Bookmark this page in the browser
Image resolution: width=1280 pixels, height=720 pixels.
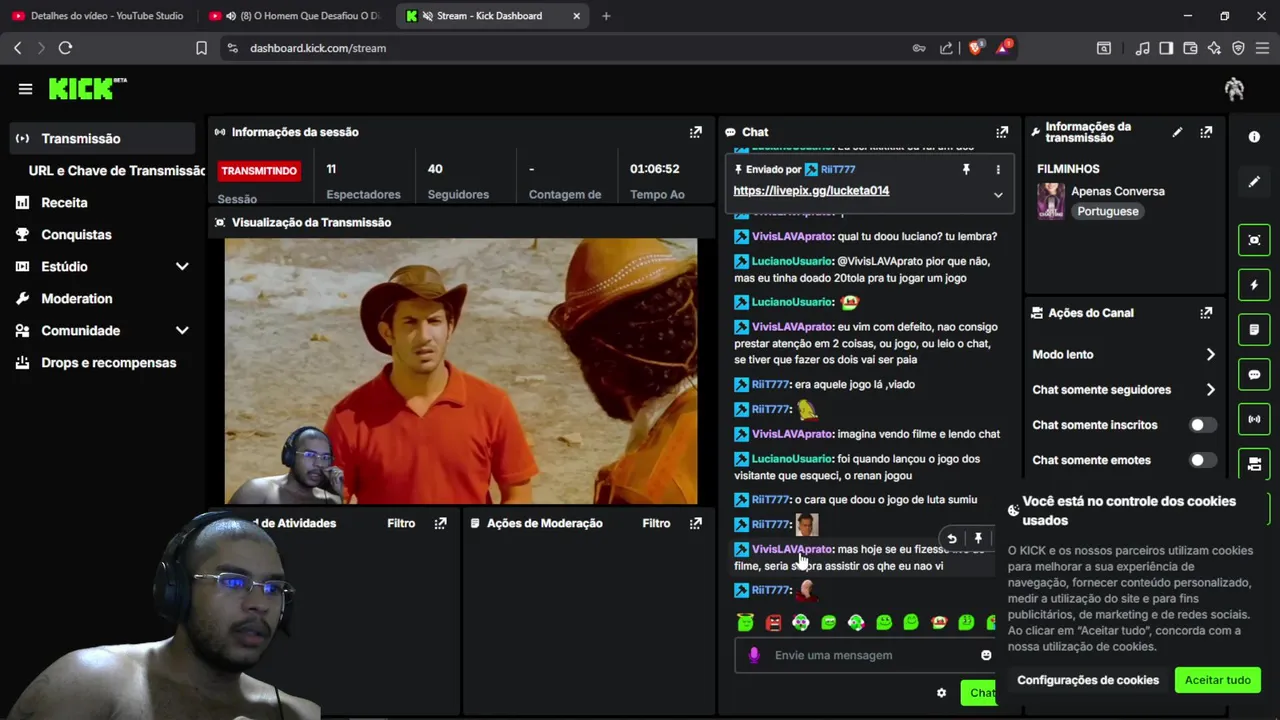coord(201,48)
